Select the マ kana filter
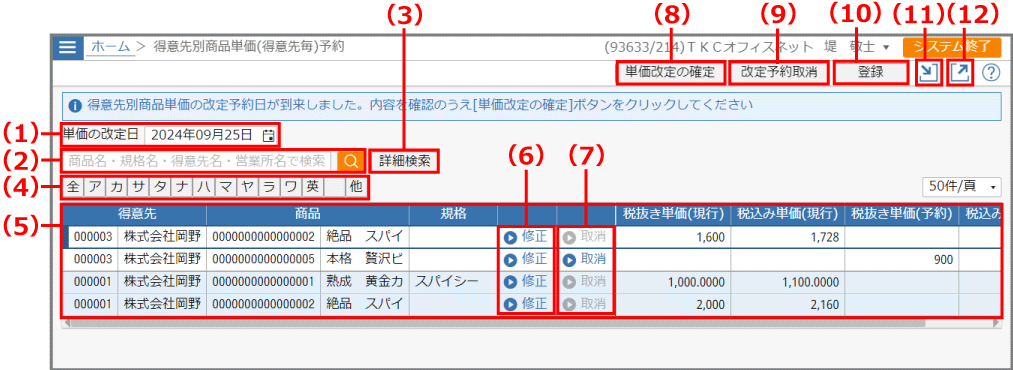The image size is (1013, 370). coord(225,187)
